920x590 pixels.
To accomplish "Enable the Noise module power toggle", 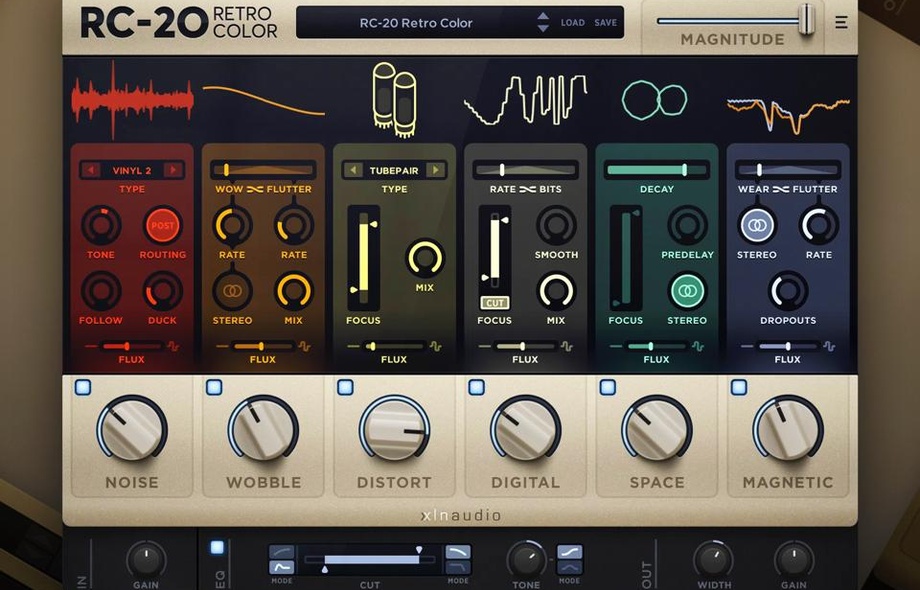I will tap(83, 387).
